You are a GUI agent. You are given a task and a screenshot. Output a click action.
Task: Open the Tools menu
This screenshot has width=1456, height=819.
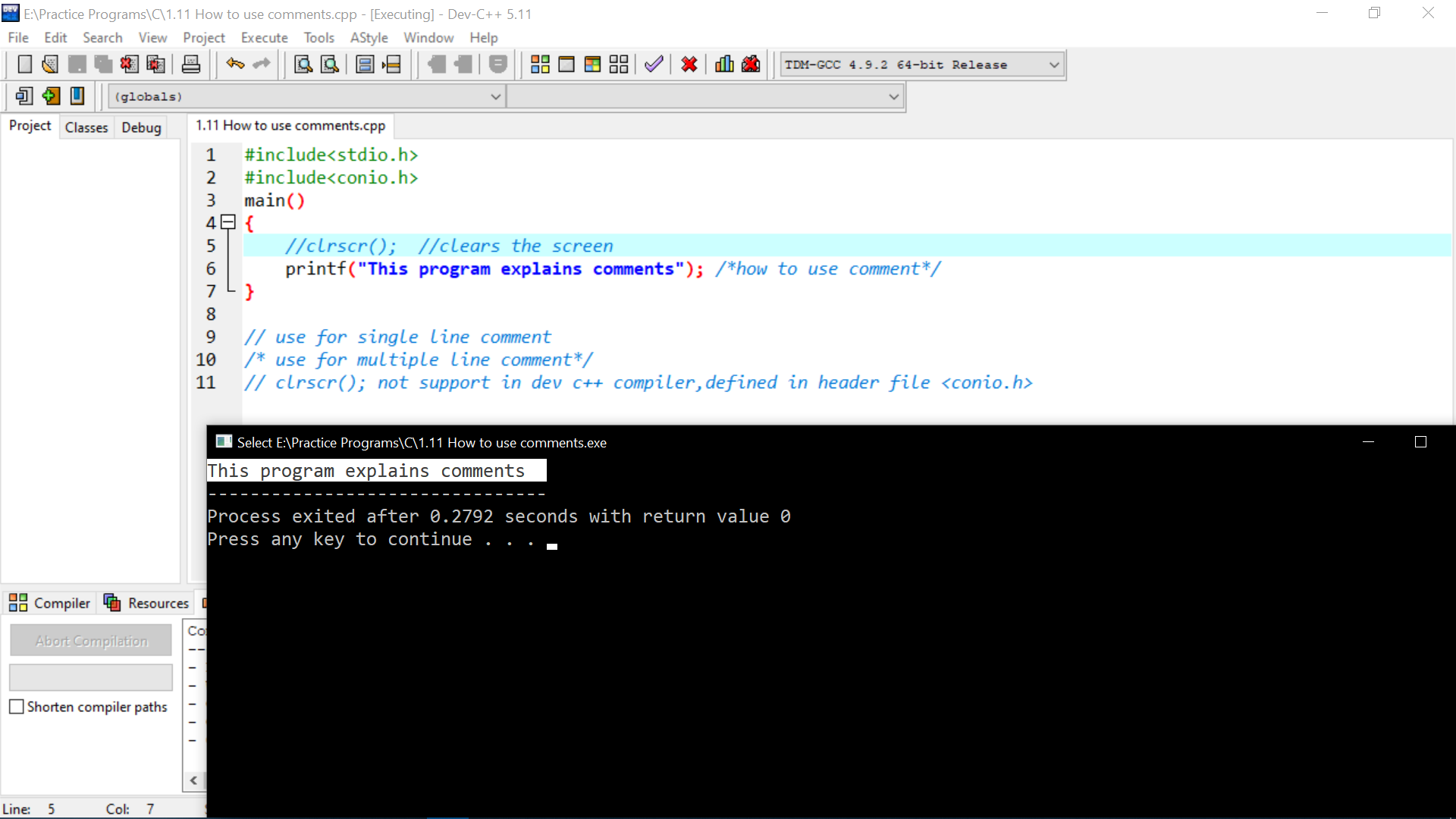pos(319,38)
